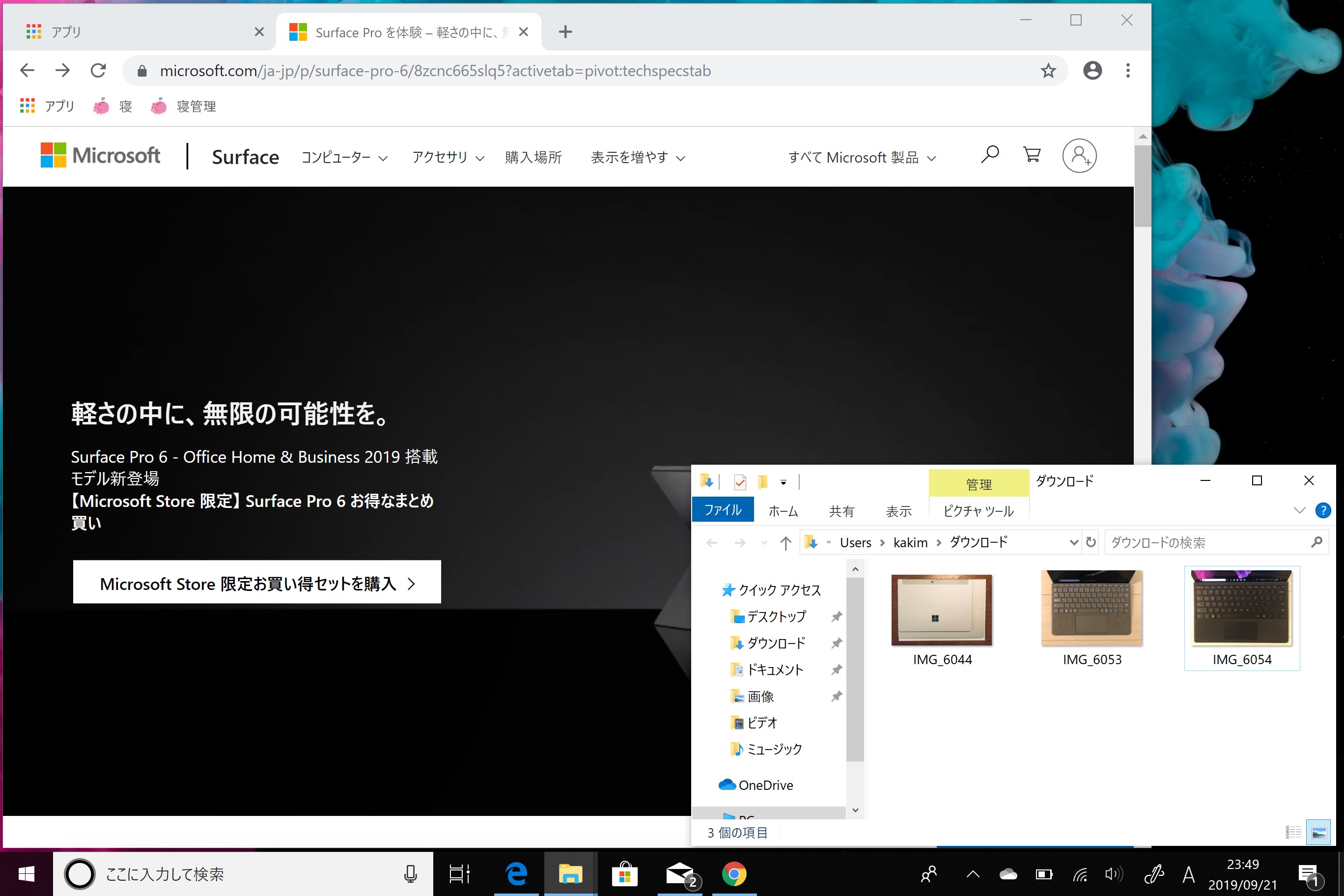The image size is (1344, 896).
Task: Open the 共有 ribbon tab
Action: [841, 511]
